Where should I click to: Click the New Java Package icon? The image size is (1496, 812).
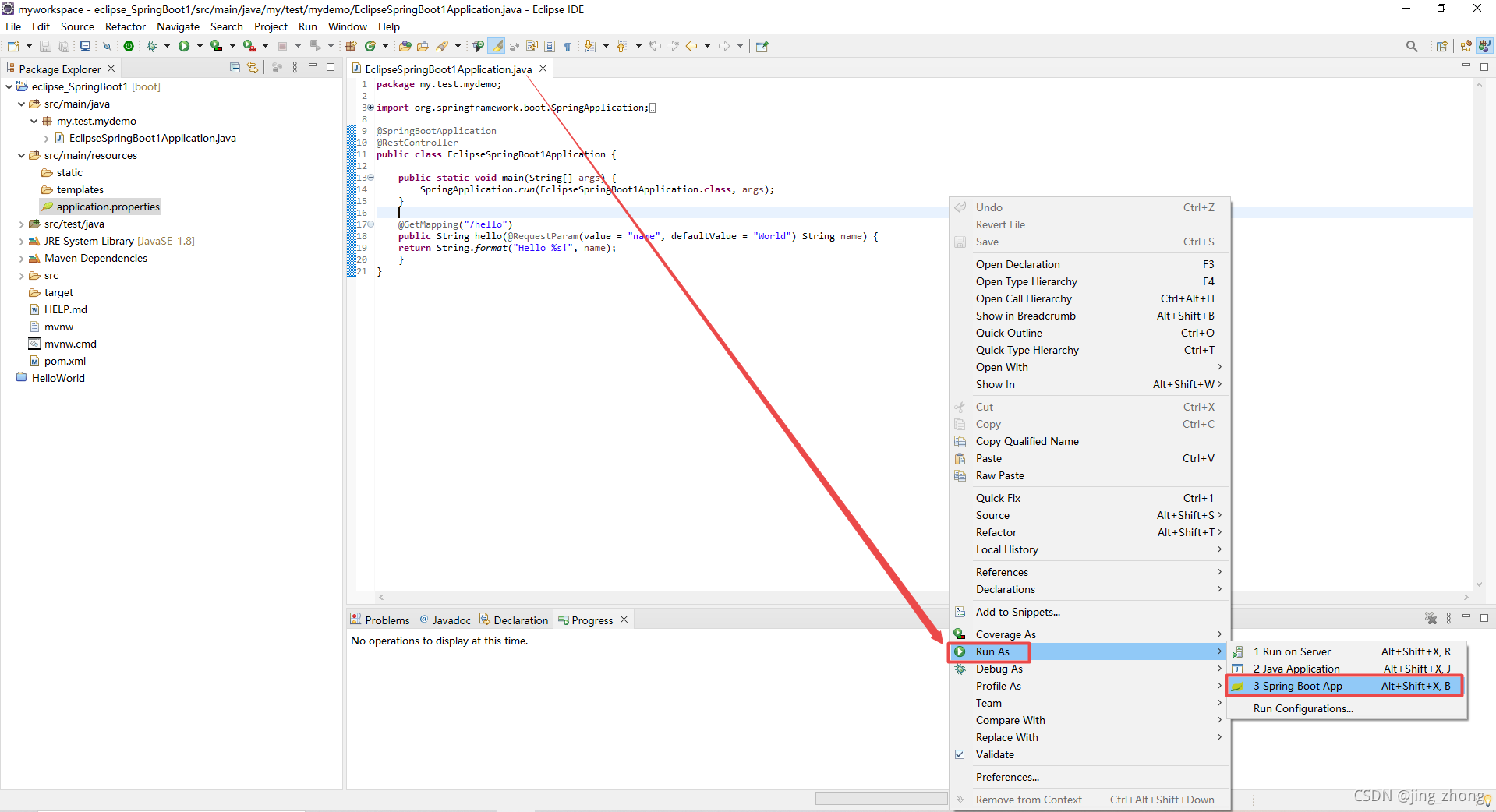click(x=351, y=46)
